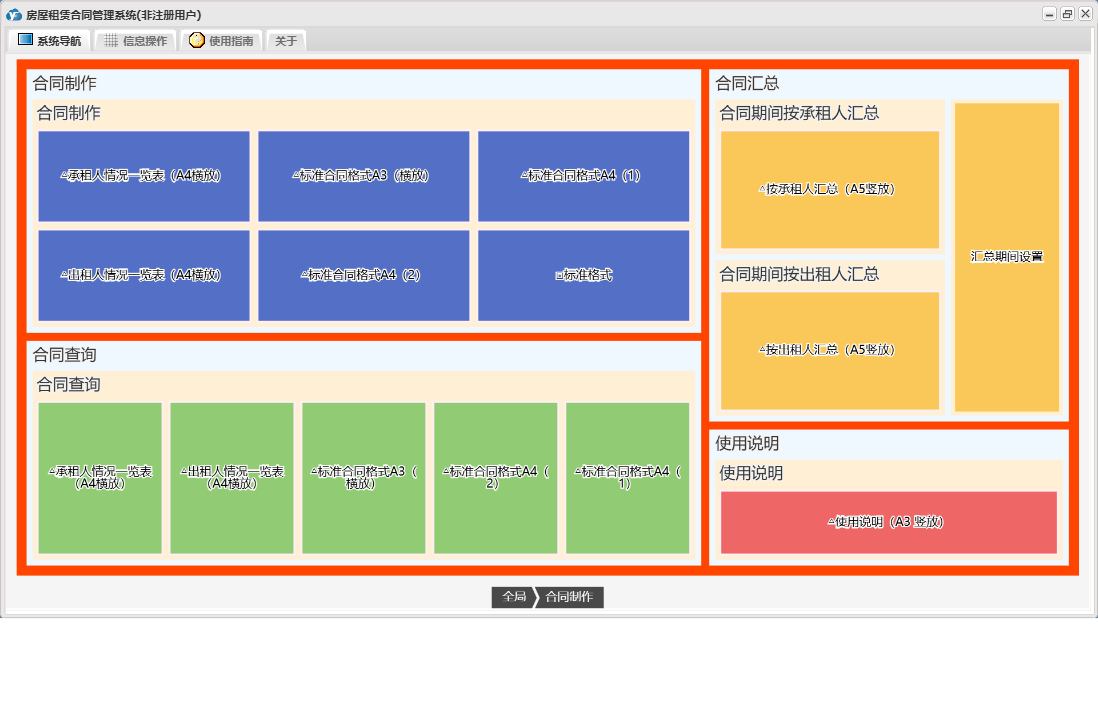Close the 房屋租赁合同管理系统 window
The image size is (1098, 716).
[1085, 14]
